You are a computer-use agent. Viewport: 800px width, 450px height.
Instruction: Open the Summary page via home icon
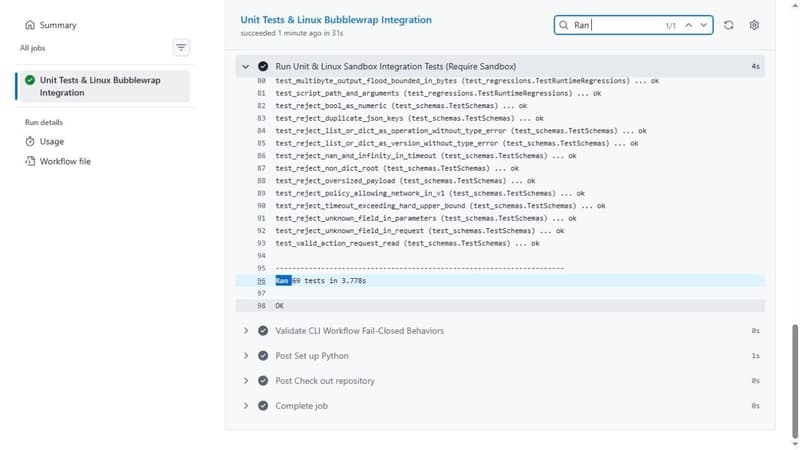(x=30, y=25)
